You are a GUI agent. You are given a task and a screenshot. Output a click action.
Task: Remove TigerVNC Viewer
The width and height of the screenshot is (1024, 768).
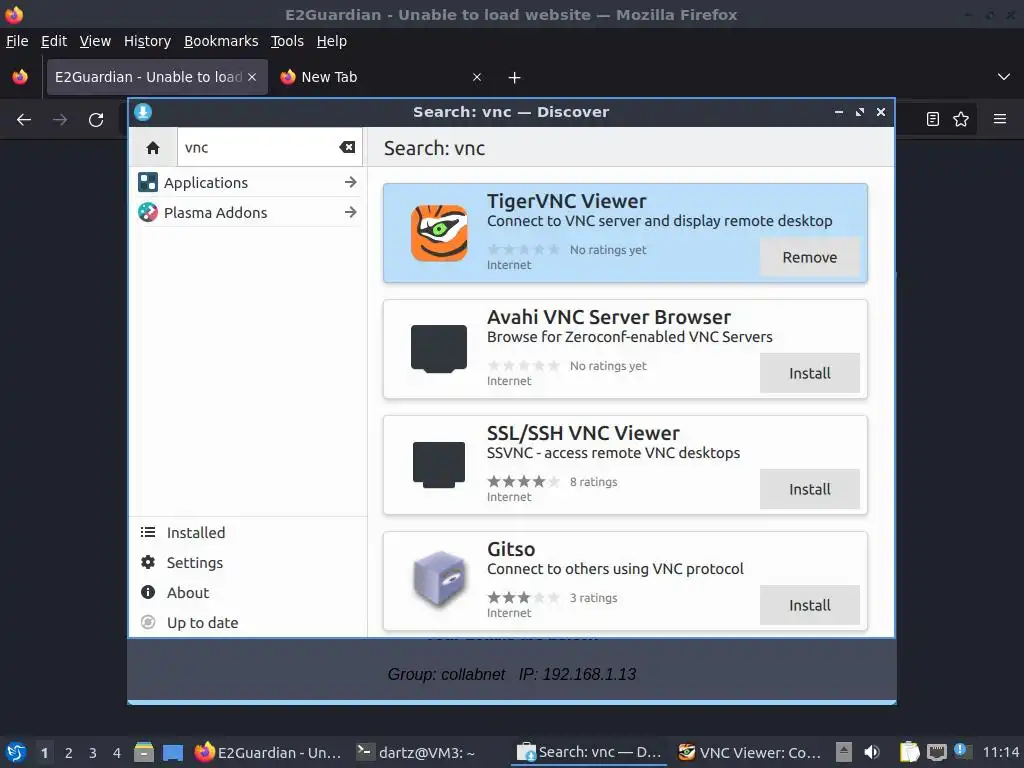pos(810,257)
